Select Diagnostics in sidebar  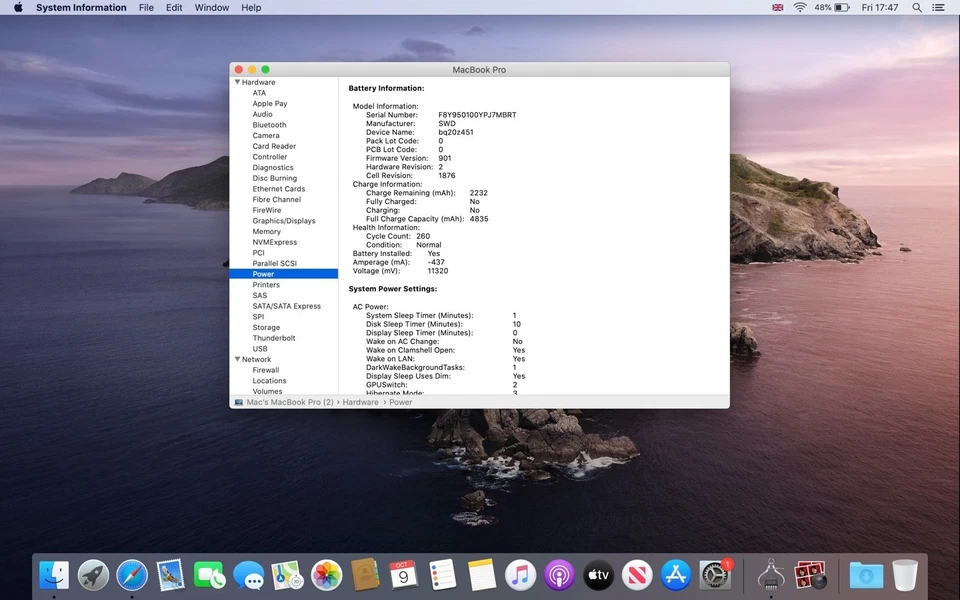point(273,167)
